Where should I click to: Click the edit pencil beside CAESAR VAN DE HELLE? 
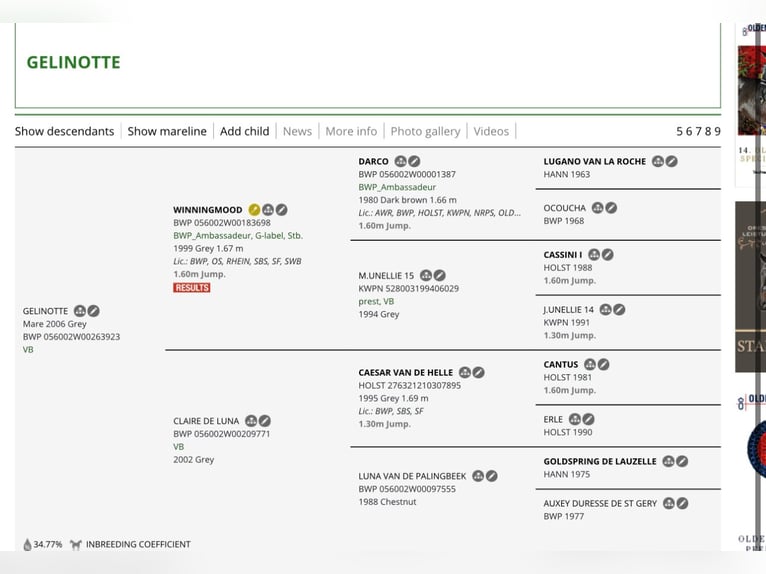click(478, 373)
